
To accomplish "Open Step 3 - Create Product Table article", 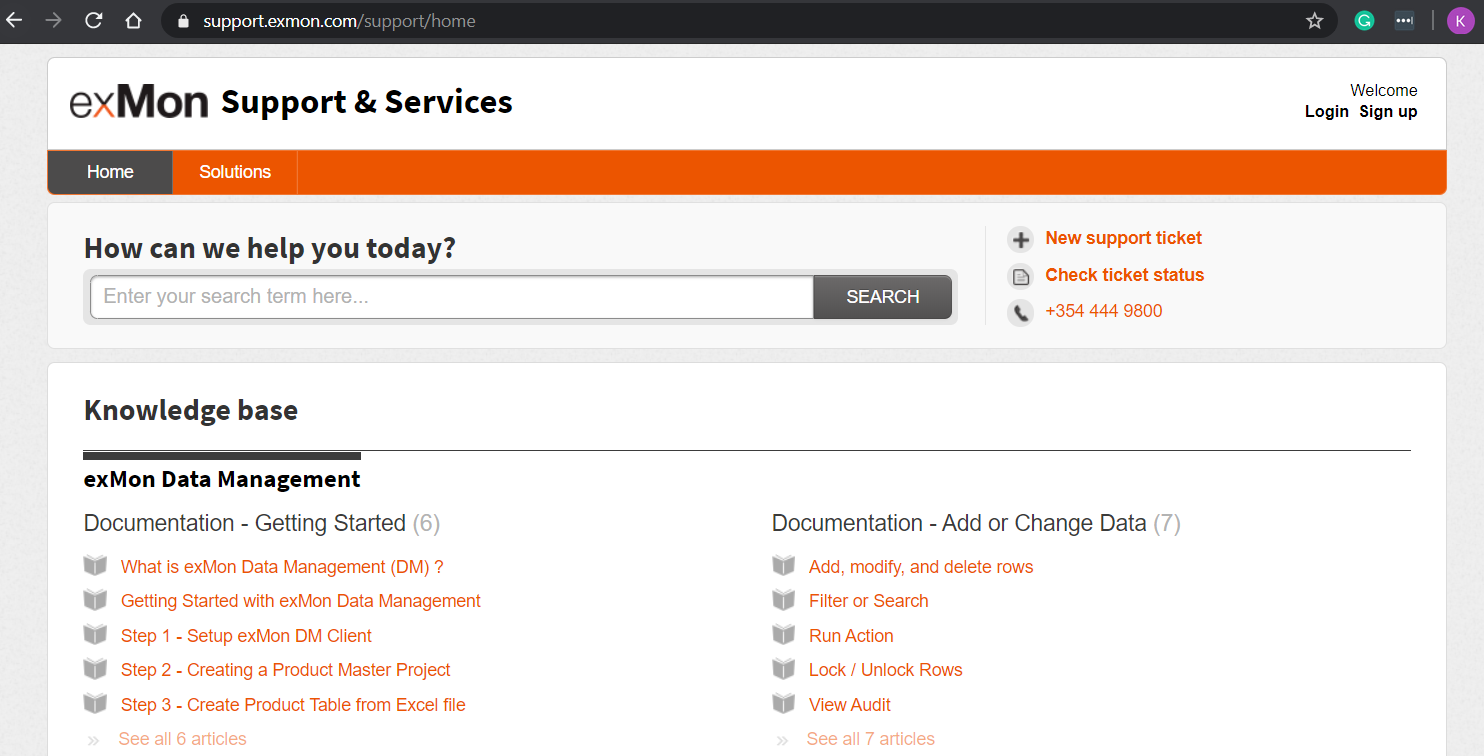I will [x=293, y=705].
